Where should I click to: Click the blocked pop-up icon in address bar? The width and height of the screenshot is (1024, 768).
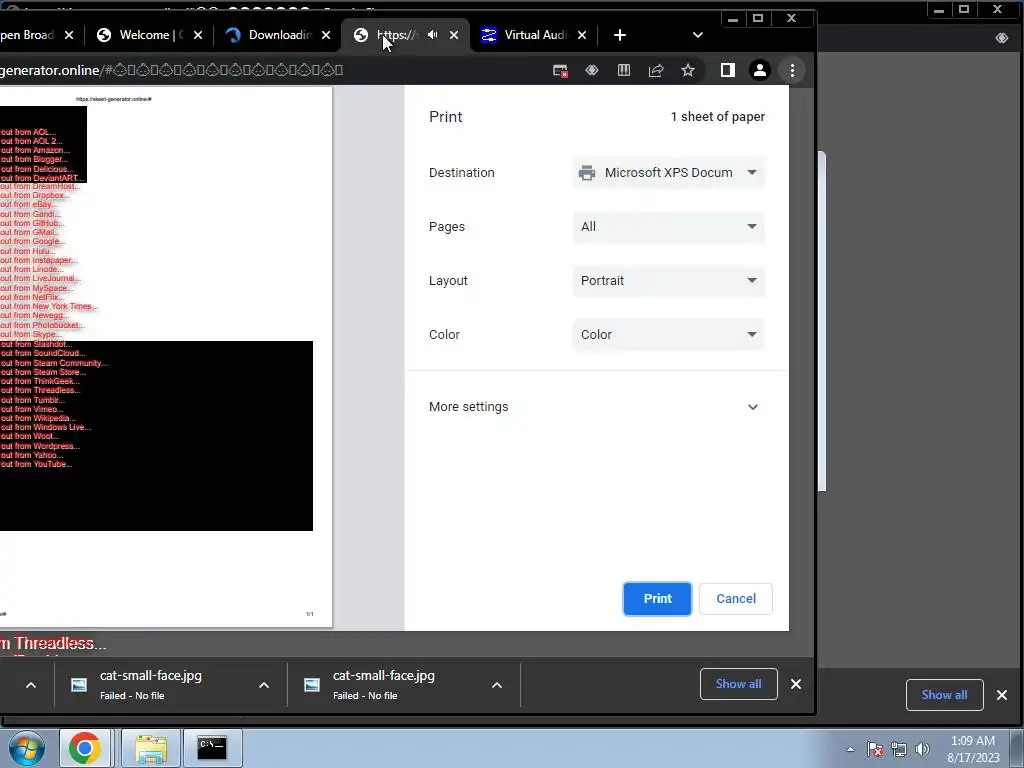560,71
